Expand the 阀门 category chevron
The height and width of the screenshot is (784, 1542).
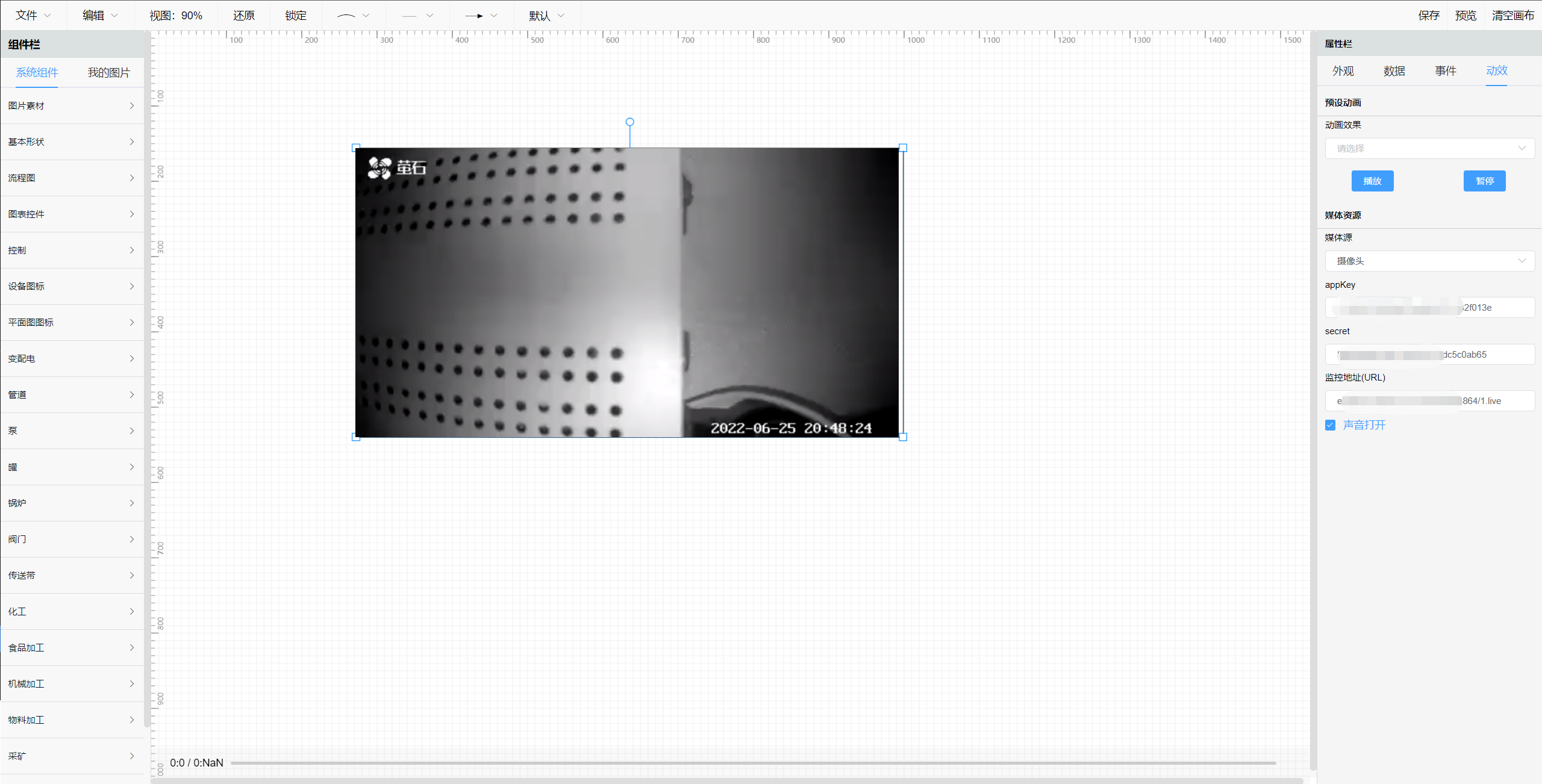tap(132, 540)
